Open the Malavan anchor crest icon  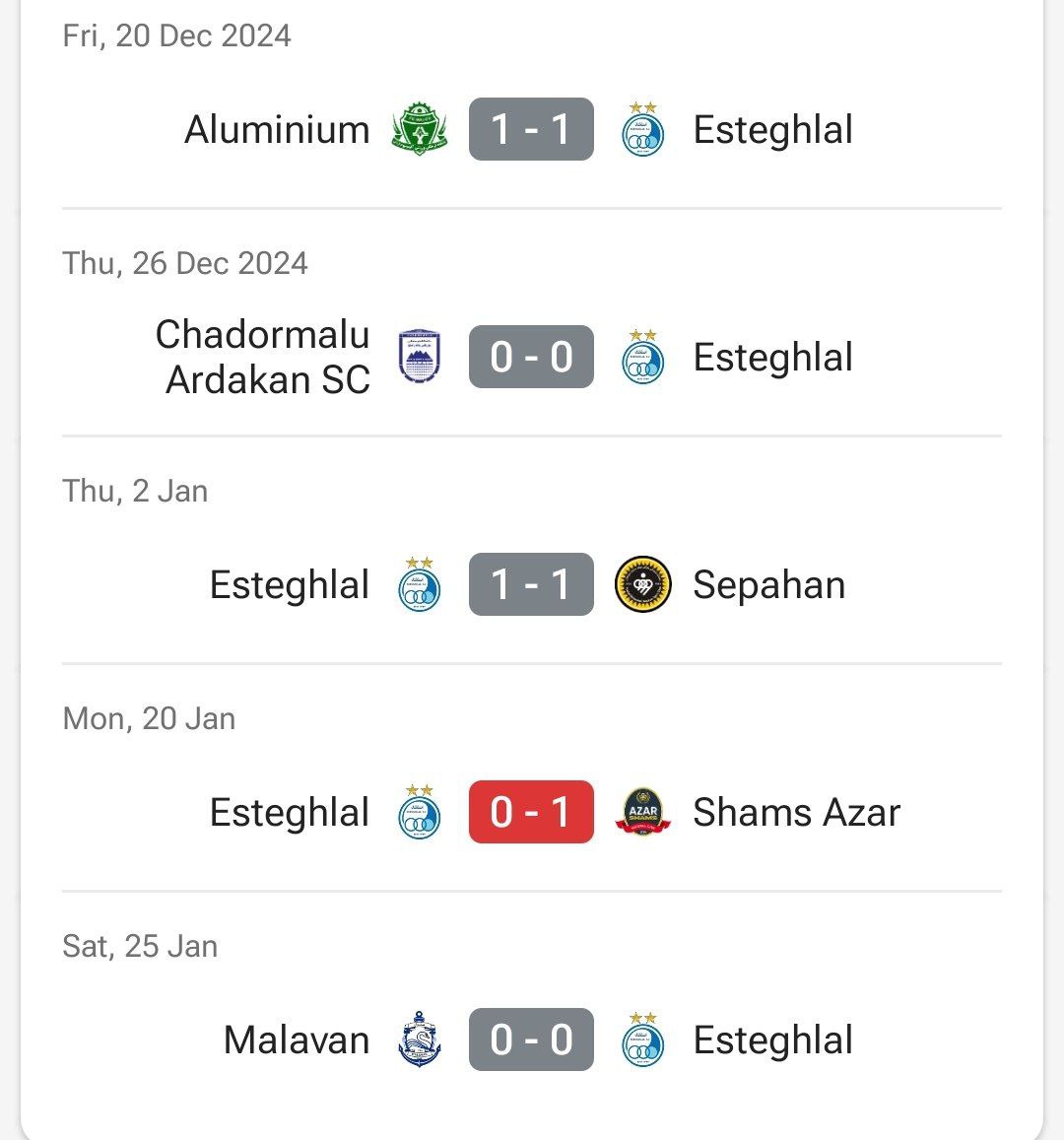[x=420, y=1039]
